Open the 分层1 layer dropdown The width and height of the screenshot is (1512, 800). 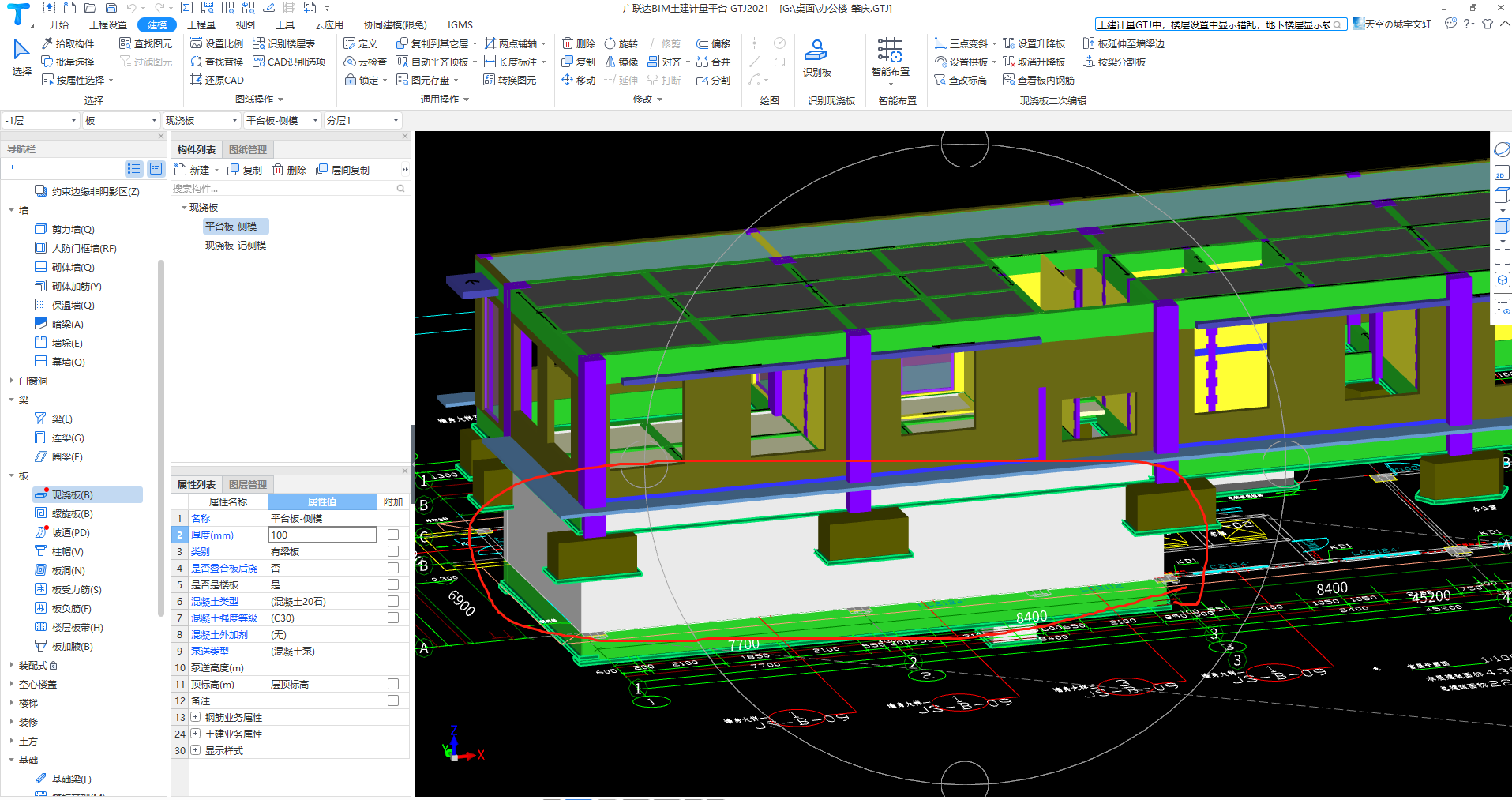point(363,120)
